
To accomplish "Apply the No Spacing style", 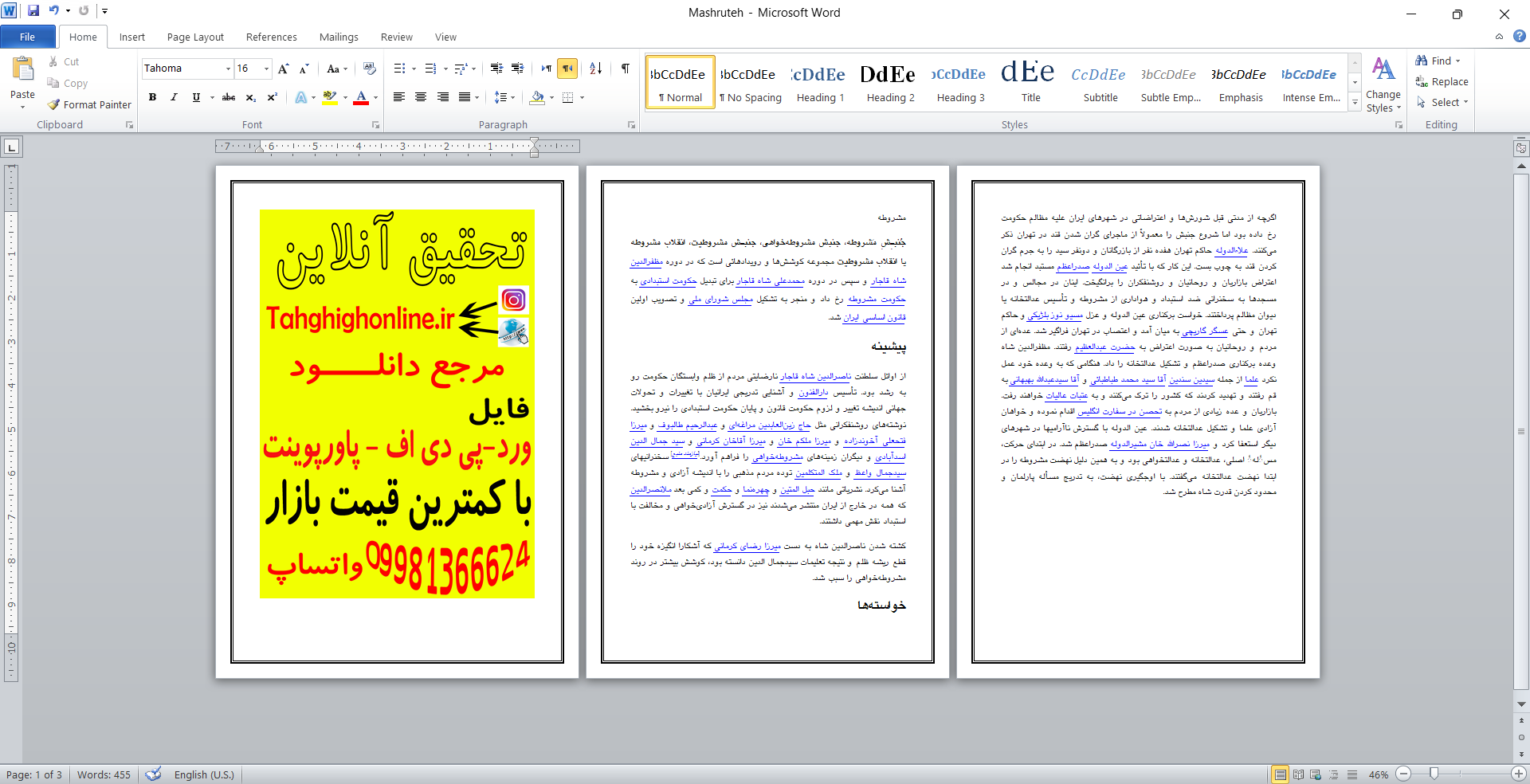I will coord(750,83).
